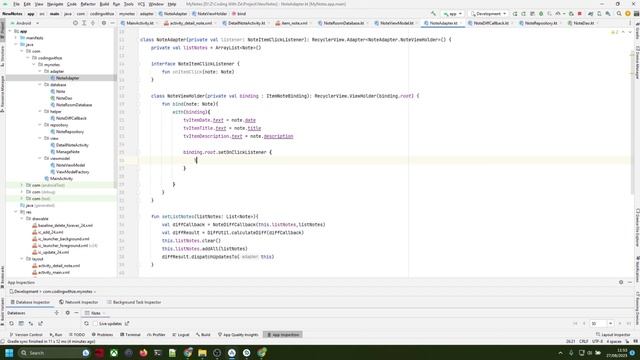The width and height of the screenshot is (640, 360).
Task: Select NoteDao file in project tree
Action: click(64, 98)
